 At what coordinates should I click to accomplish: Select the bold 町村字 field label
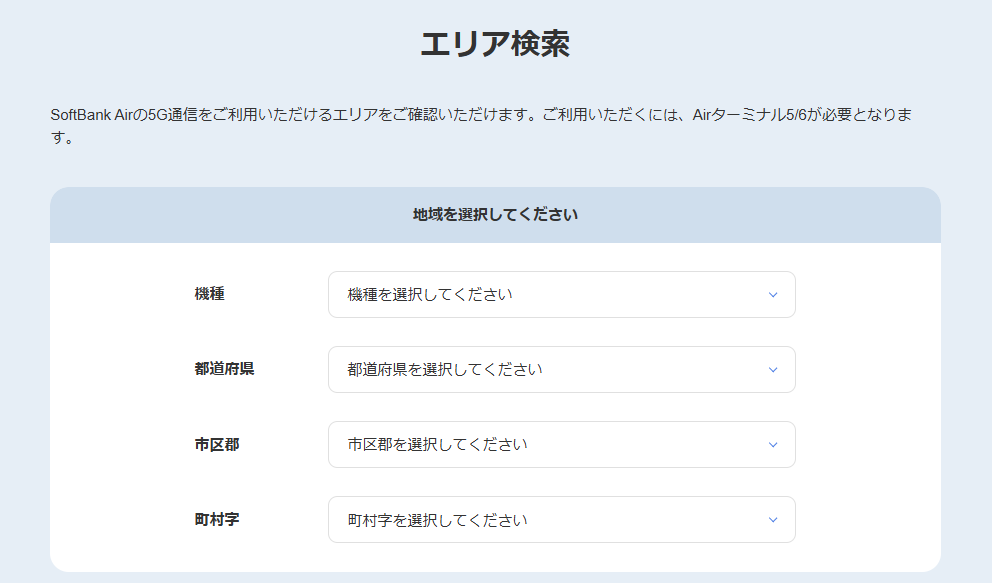[x=217, y=519]
